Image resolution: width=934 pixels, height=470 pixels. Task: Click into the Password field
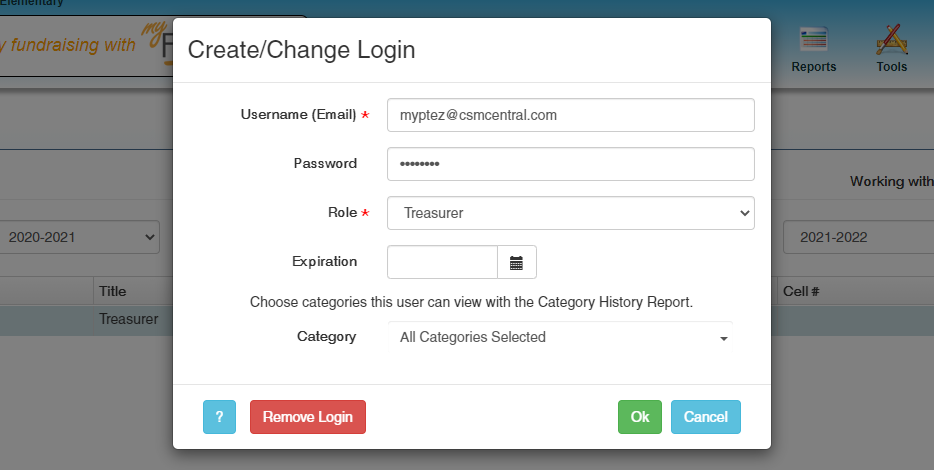click(x=570, y=164)
